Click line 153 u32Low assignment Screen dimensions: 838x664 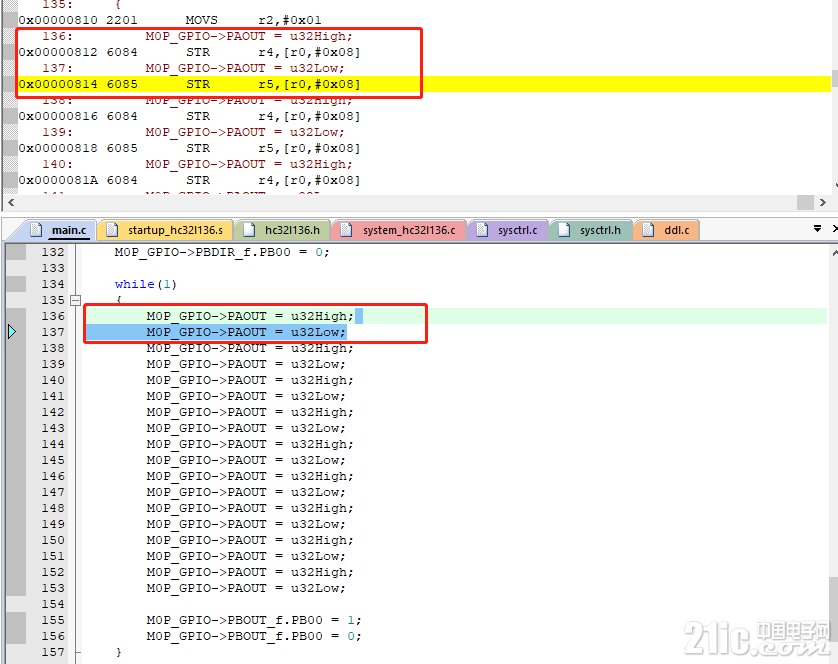click(x=246, y=588)
